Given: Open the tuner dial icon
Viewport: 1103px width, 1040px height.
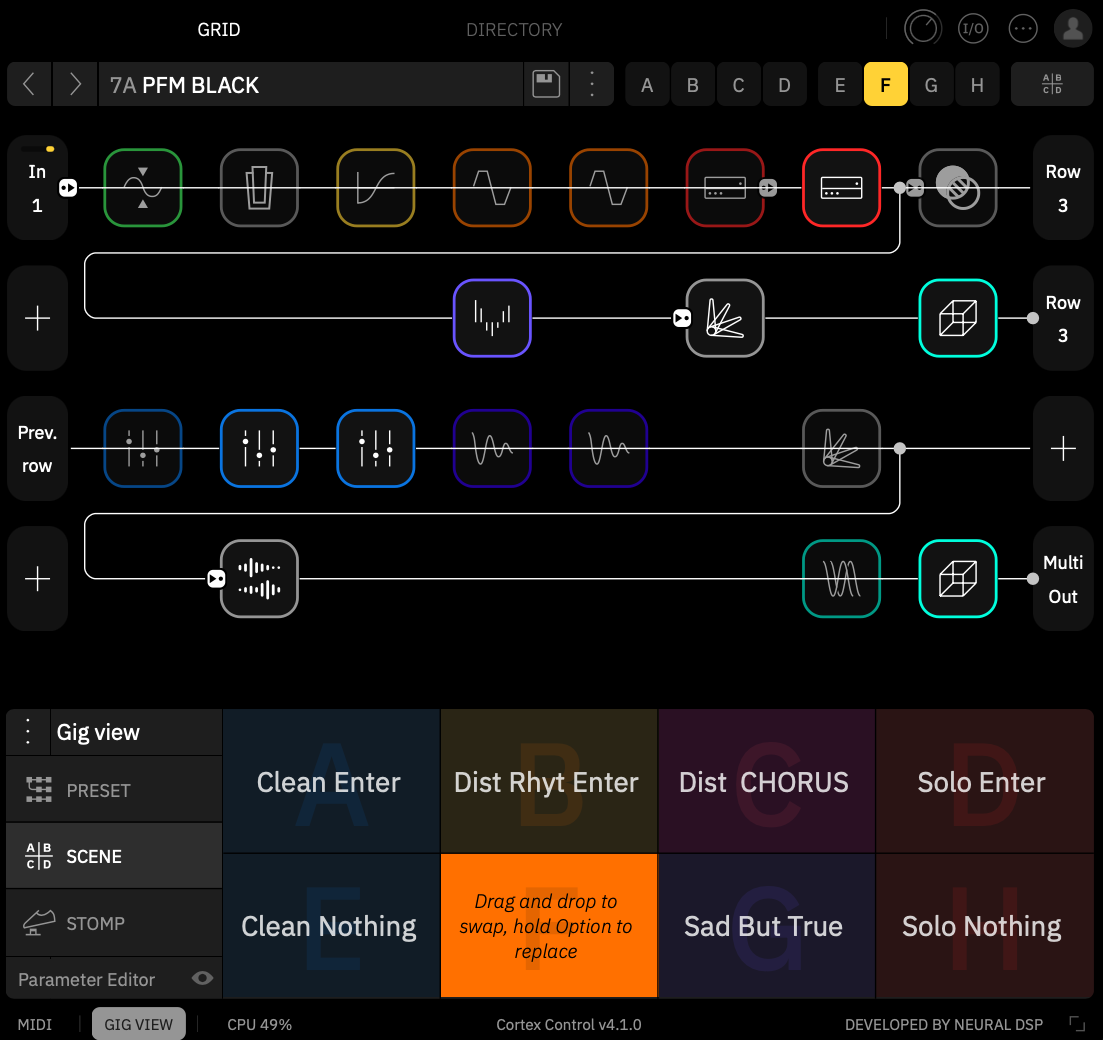Looking at the screenshot, I should click(922, 29).
